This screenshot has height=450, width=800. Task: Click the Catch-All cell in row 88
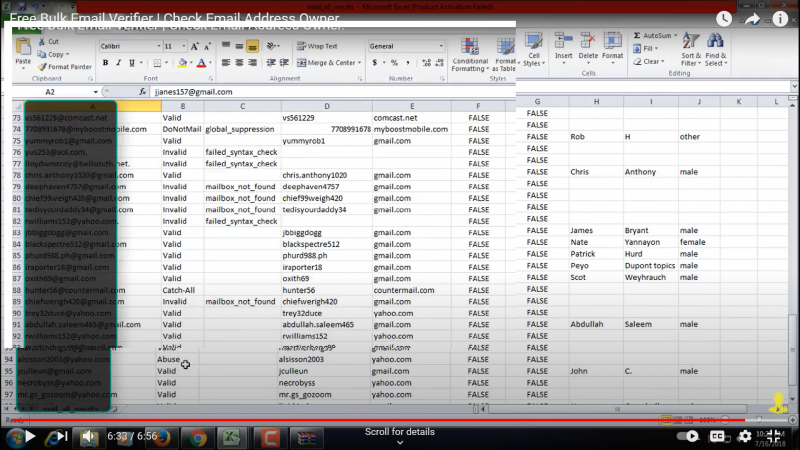click(x=183, y=290)
